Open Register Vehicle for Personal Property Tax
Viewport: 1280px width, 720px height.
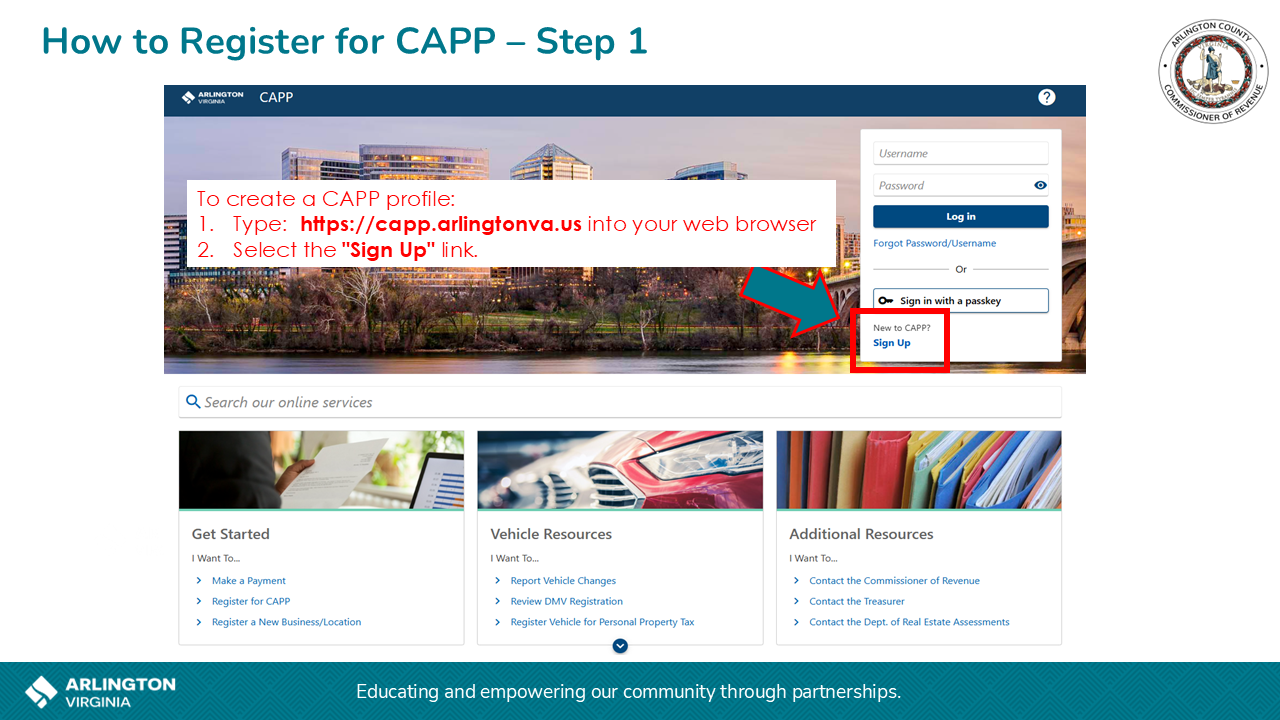(602, 622)
